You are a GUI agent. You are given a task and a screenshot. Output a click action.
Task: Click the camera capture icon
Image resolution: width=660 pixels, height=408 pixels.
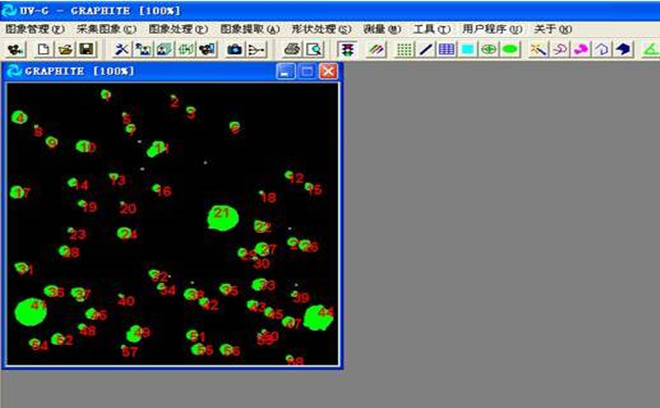click(x=235, y=49)
